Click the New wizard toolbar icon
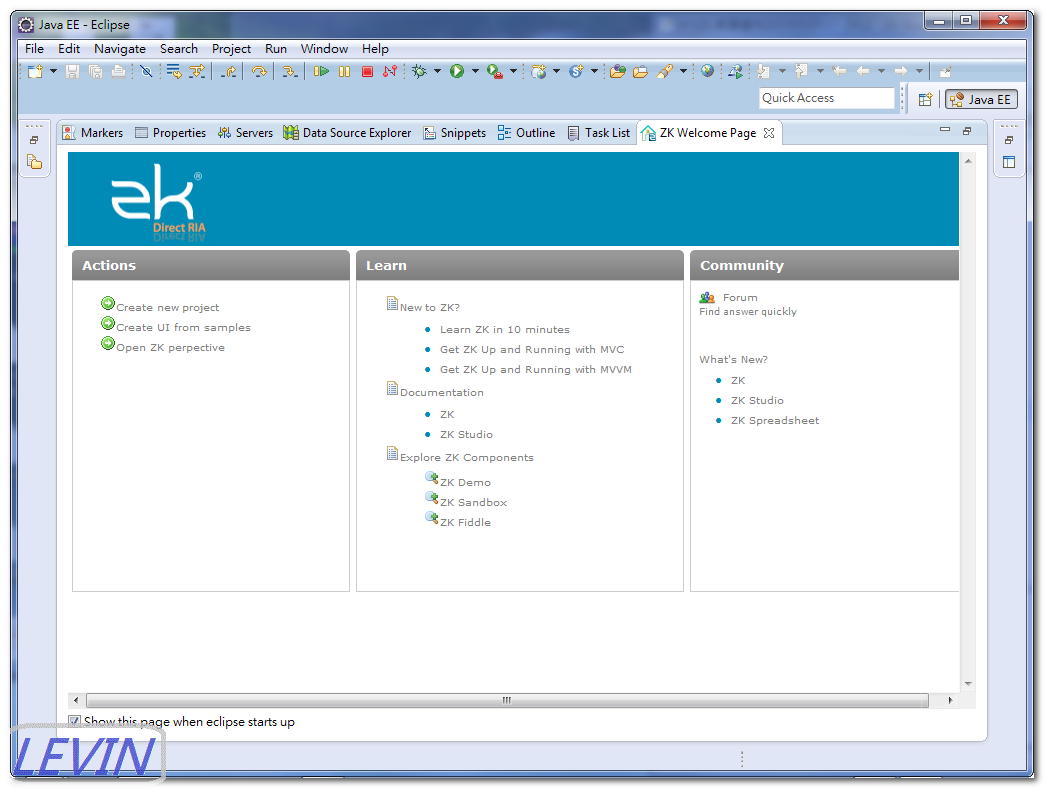 (35, 71)
